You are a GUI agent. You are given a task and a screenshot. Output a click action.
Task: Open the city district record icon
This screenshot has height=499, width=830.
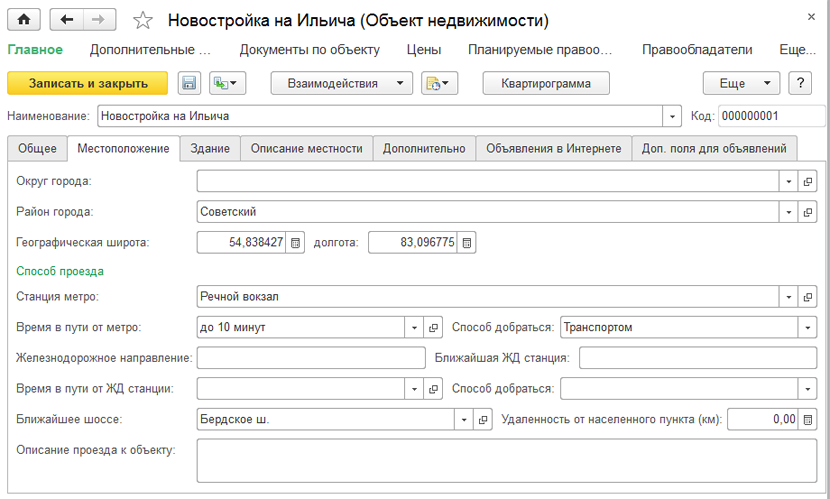coord(808,212)
